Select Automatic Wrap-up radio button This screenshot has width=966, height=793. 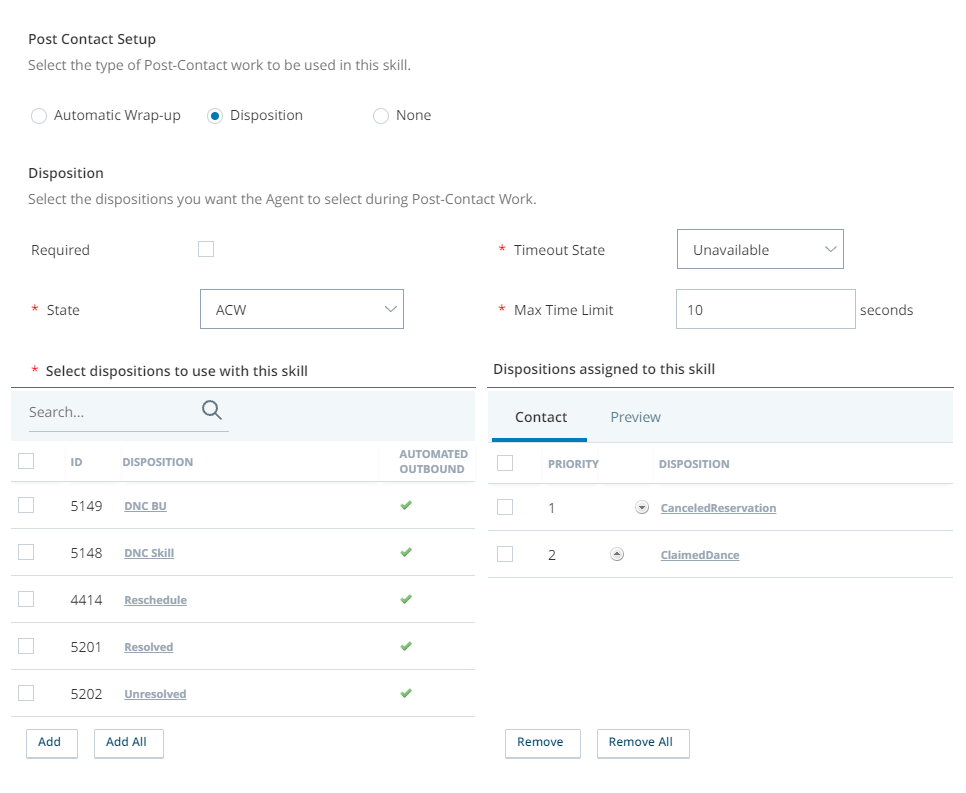39,116
